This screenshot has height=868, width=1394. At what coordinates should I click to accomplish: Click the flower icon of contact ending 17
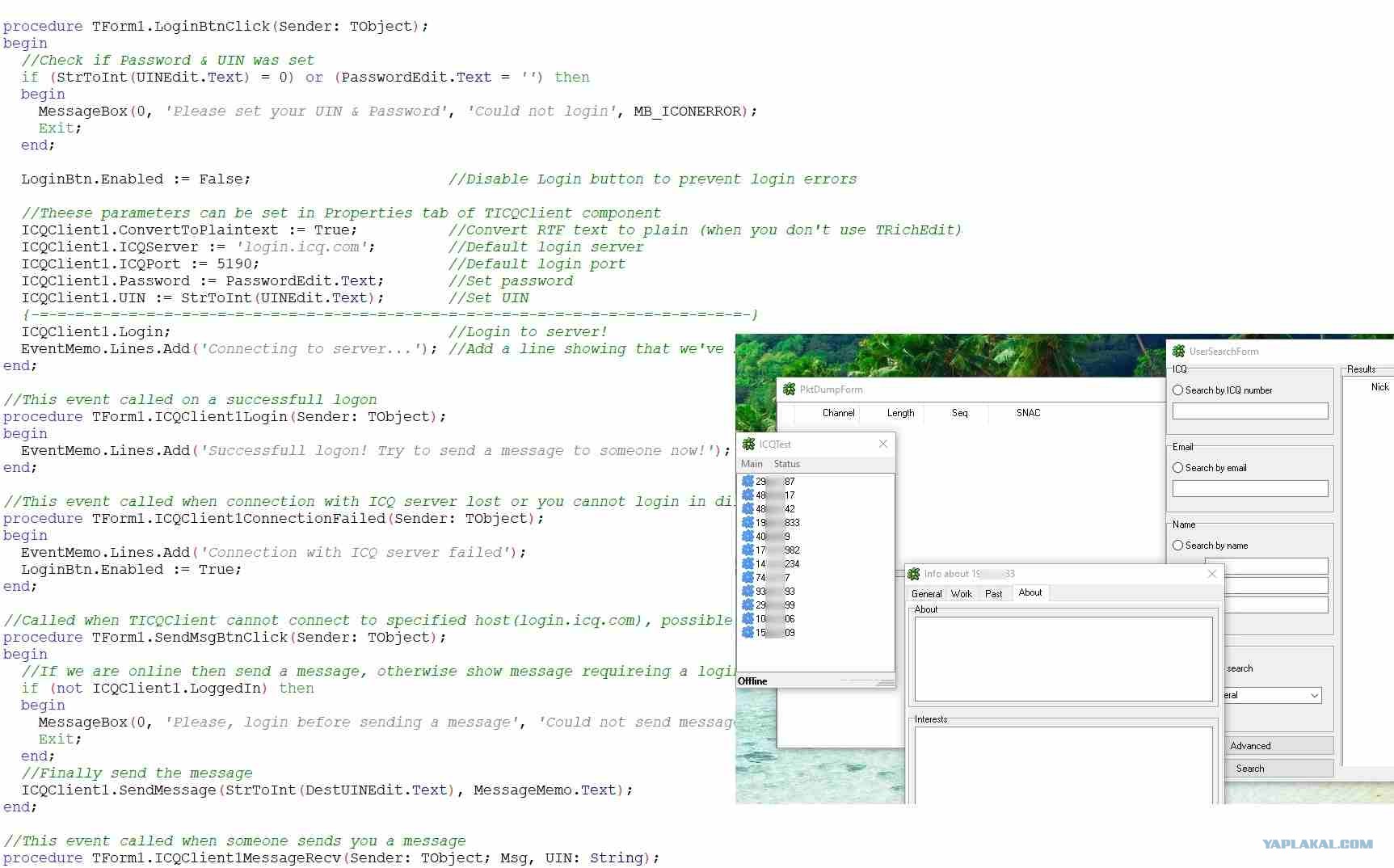tap(748, 495)
